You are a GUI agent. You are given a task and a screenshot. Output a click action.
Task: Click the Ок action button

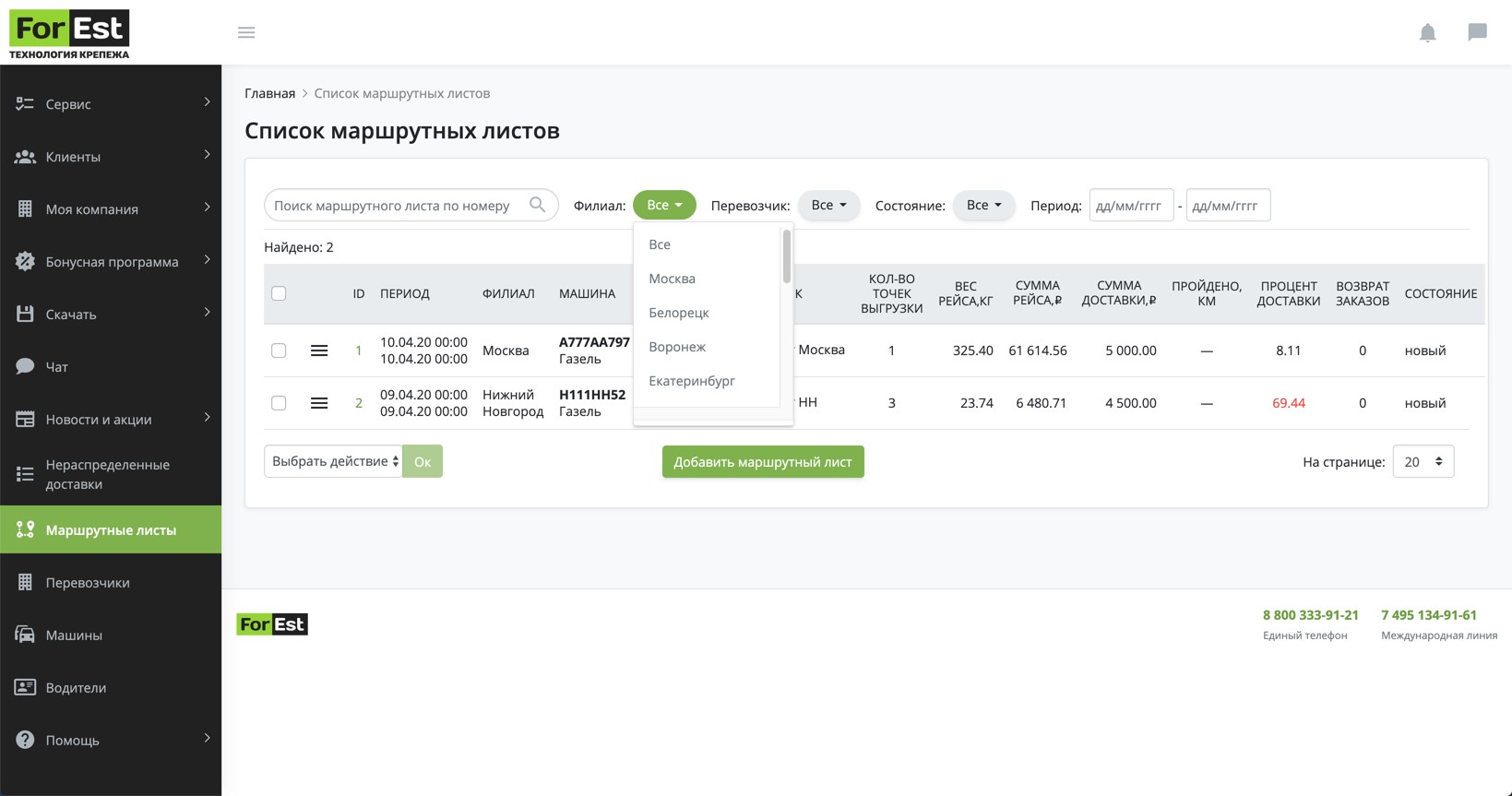pyautogui.click(x=423, y=461)
